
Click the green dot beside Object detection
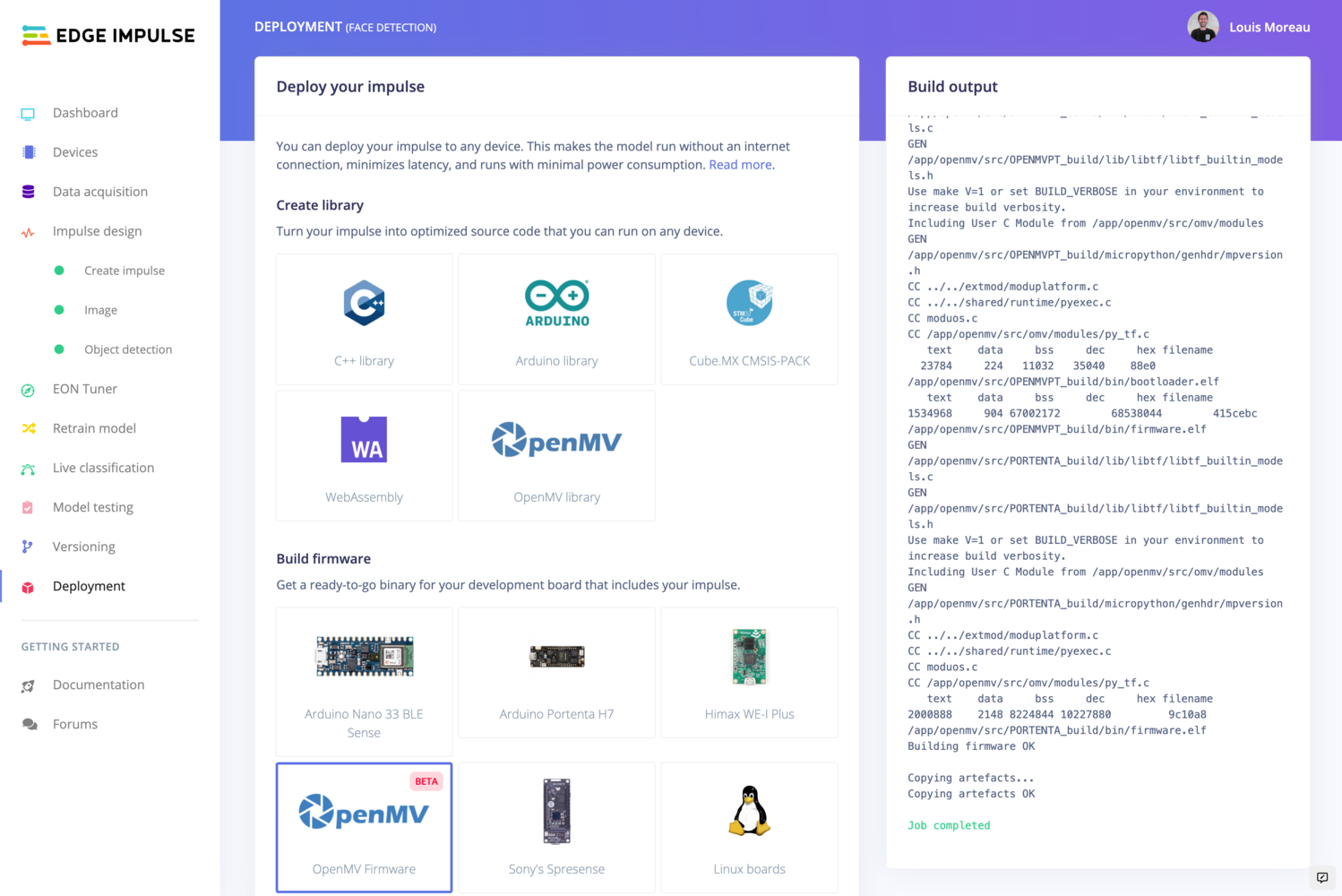(x=59, y=349)
